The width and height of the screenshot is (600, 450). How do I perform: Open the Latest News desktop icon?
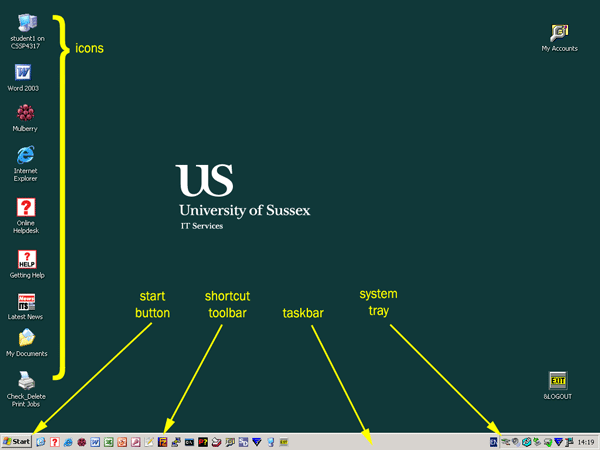pyautogui.click(x=25, y=307)
